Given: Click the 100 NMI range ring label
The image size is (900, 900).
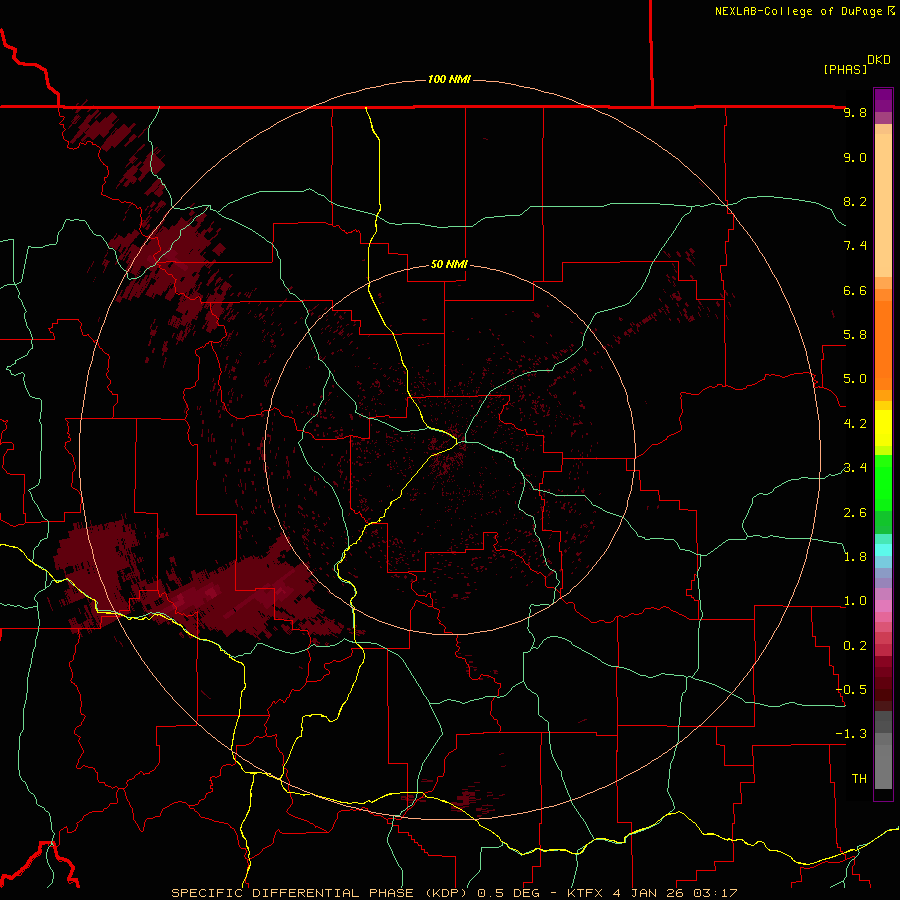Looking at the screenshot, I should (x=449, y=79).
